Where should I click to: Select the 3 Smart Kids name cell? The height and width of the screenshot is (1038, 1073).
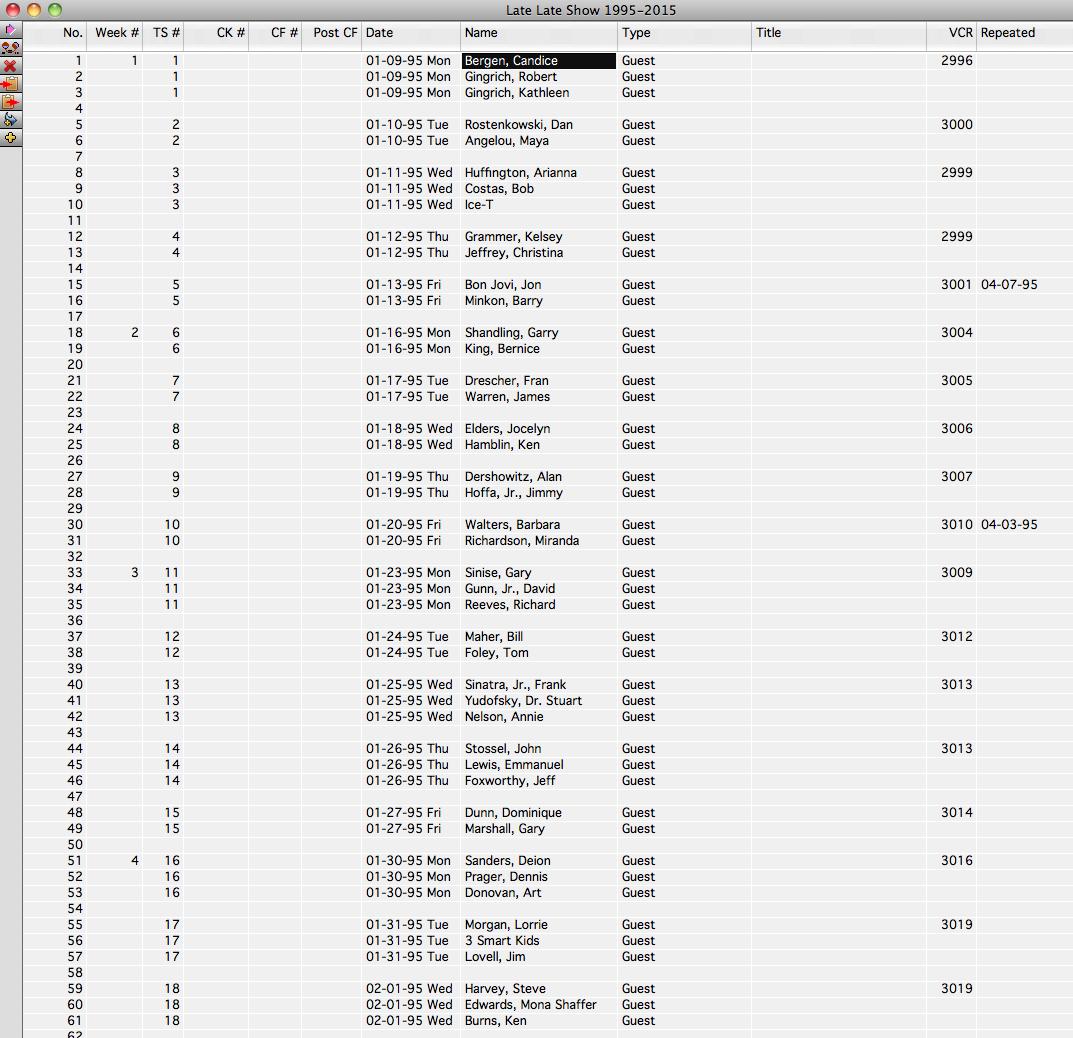click(x=539, y=941)
